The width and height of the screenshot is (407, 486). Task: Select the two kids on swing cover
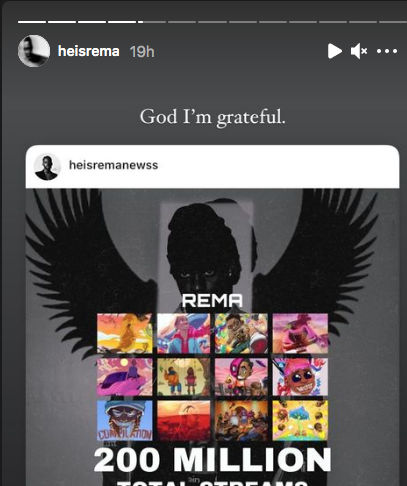pos(183,377)
